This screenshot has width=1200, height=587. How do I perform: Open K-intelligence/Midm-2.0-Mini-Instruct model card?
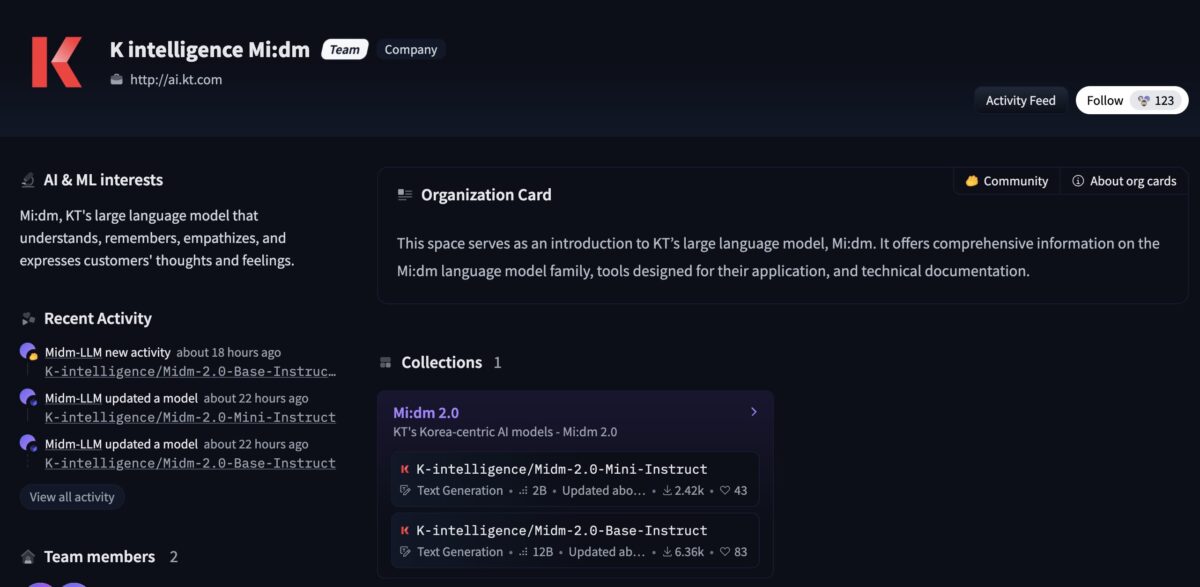(x=561, y=469)
